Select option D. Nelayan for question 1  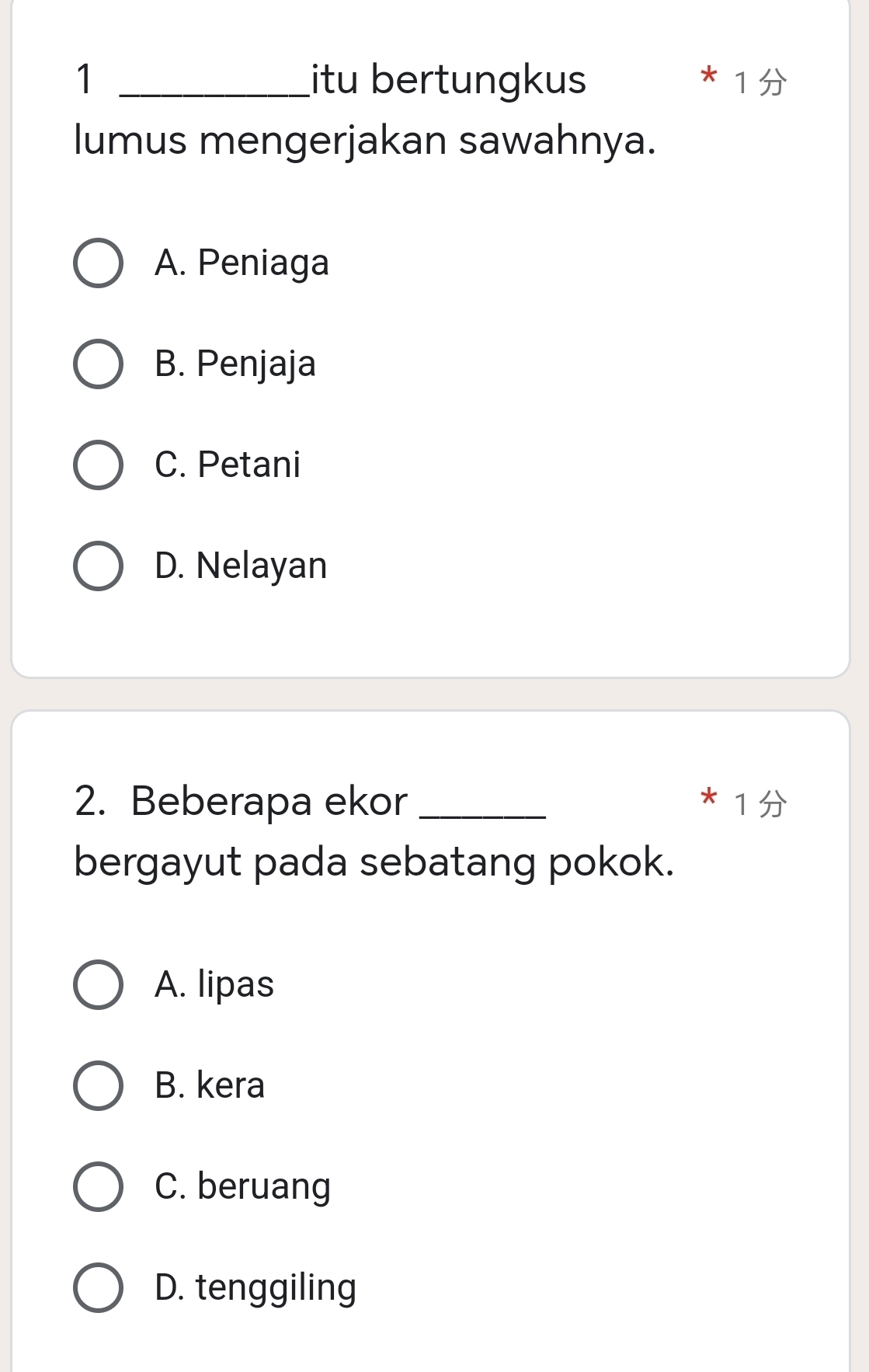(x=99, y=565)
